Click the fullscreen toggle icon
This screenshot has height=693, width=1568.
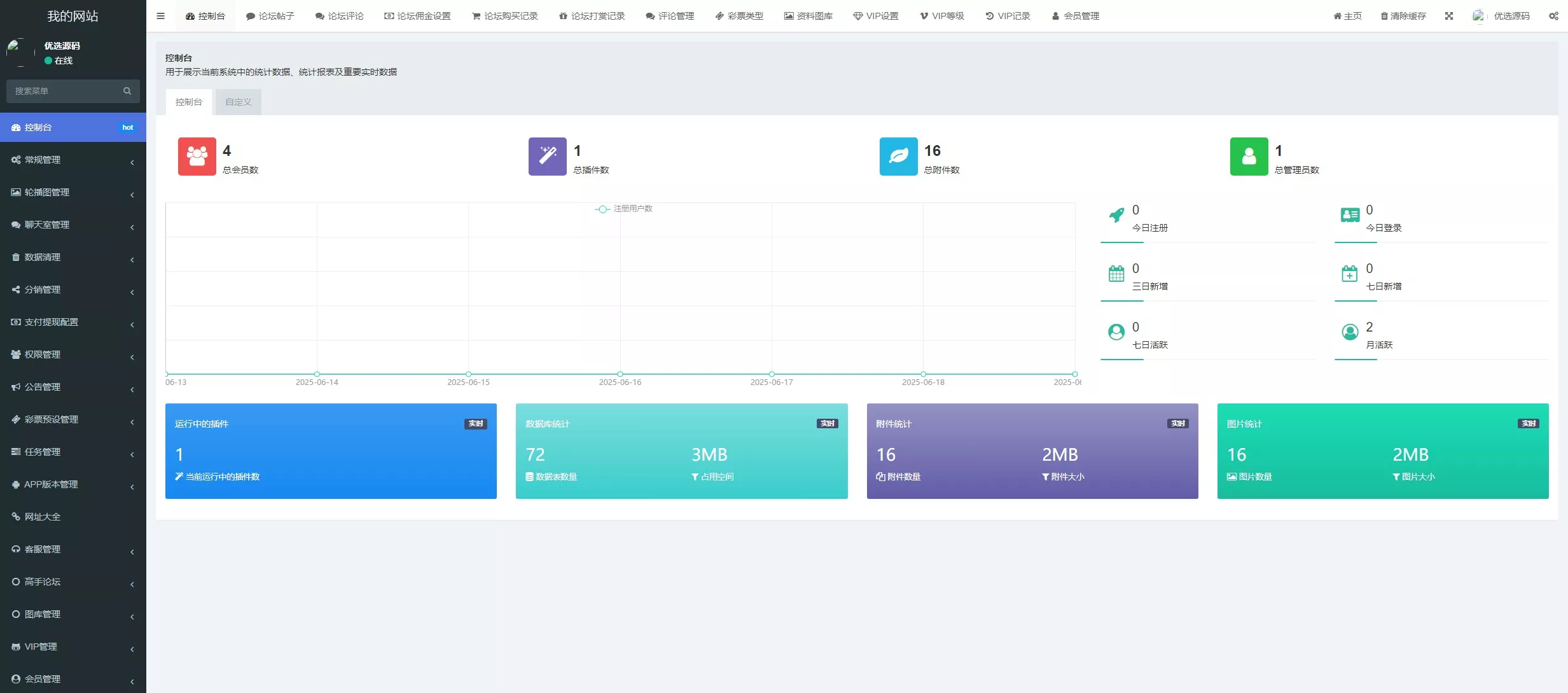(x=1449, y=16)
